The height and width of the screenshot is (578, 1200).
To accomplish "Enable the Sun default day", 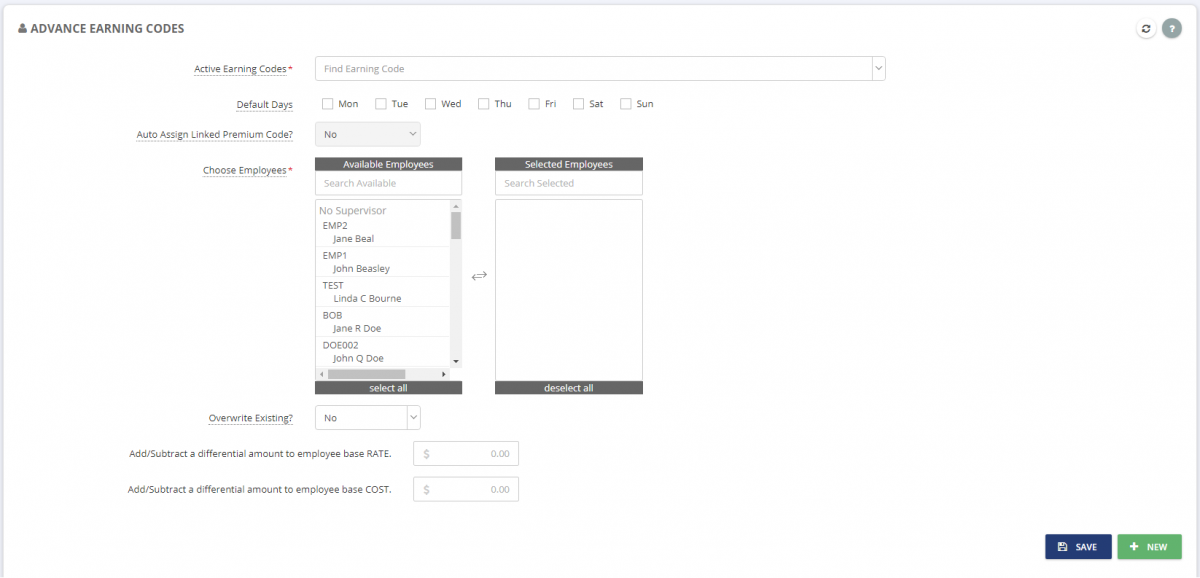I will click(x=626, y=103).
